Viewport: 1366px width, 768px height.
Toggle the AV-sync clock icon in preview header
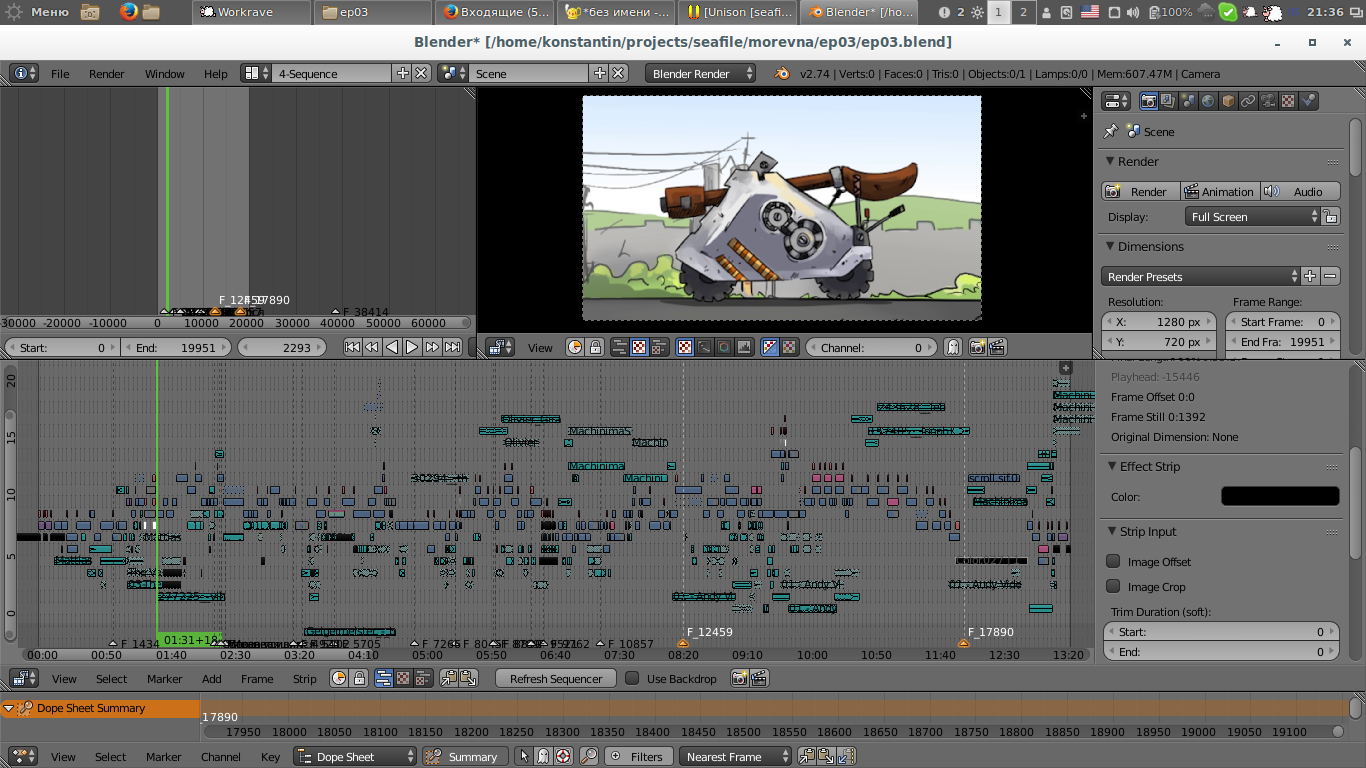(575, 347)
